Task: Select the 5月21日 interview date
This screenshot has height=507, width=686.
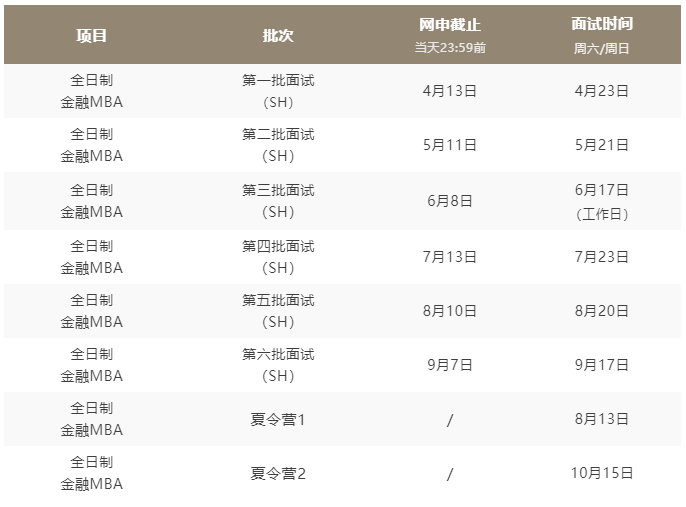Action: (x=602, y=146)
